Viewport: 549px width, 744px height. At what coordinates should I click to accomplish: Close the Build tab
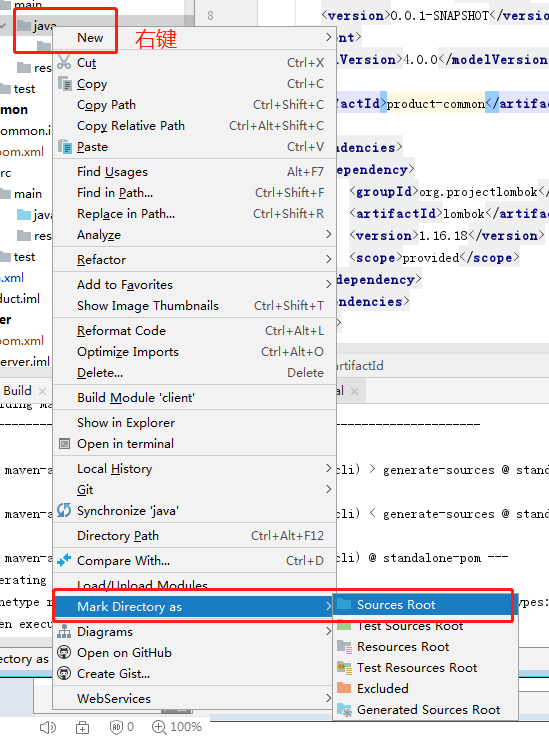[42, 391]
